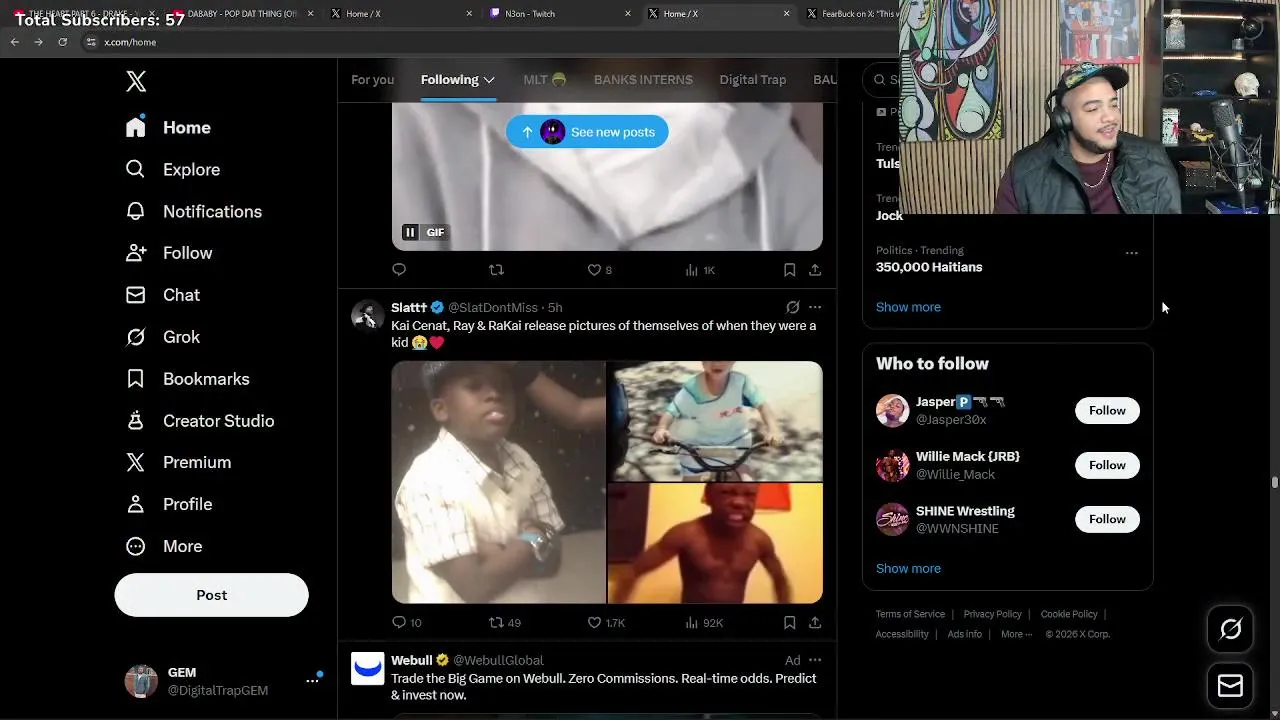Click See new posts button

(x=587, y=132)
